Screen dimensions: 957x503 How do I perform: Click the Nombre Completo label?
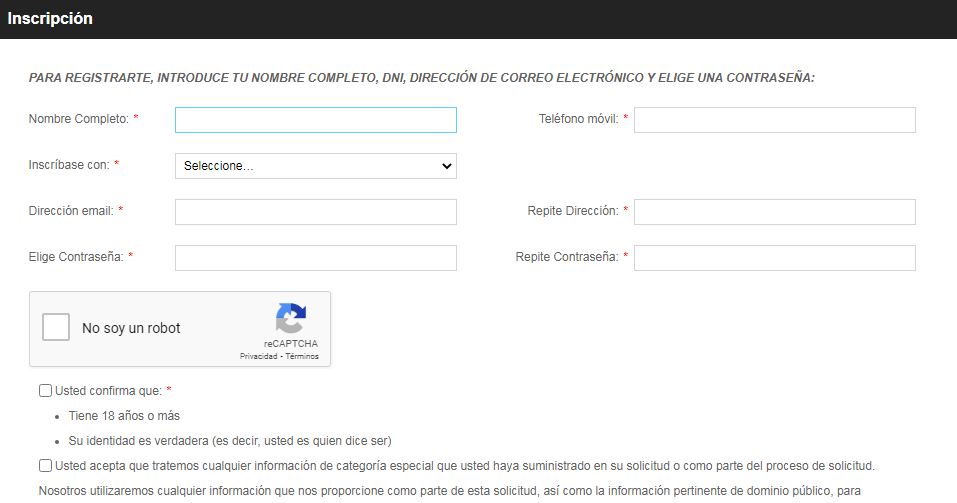[x=78, y=119]
